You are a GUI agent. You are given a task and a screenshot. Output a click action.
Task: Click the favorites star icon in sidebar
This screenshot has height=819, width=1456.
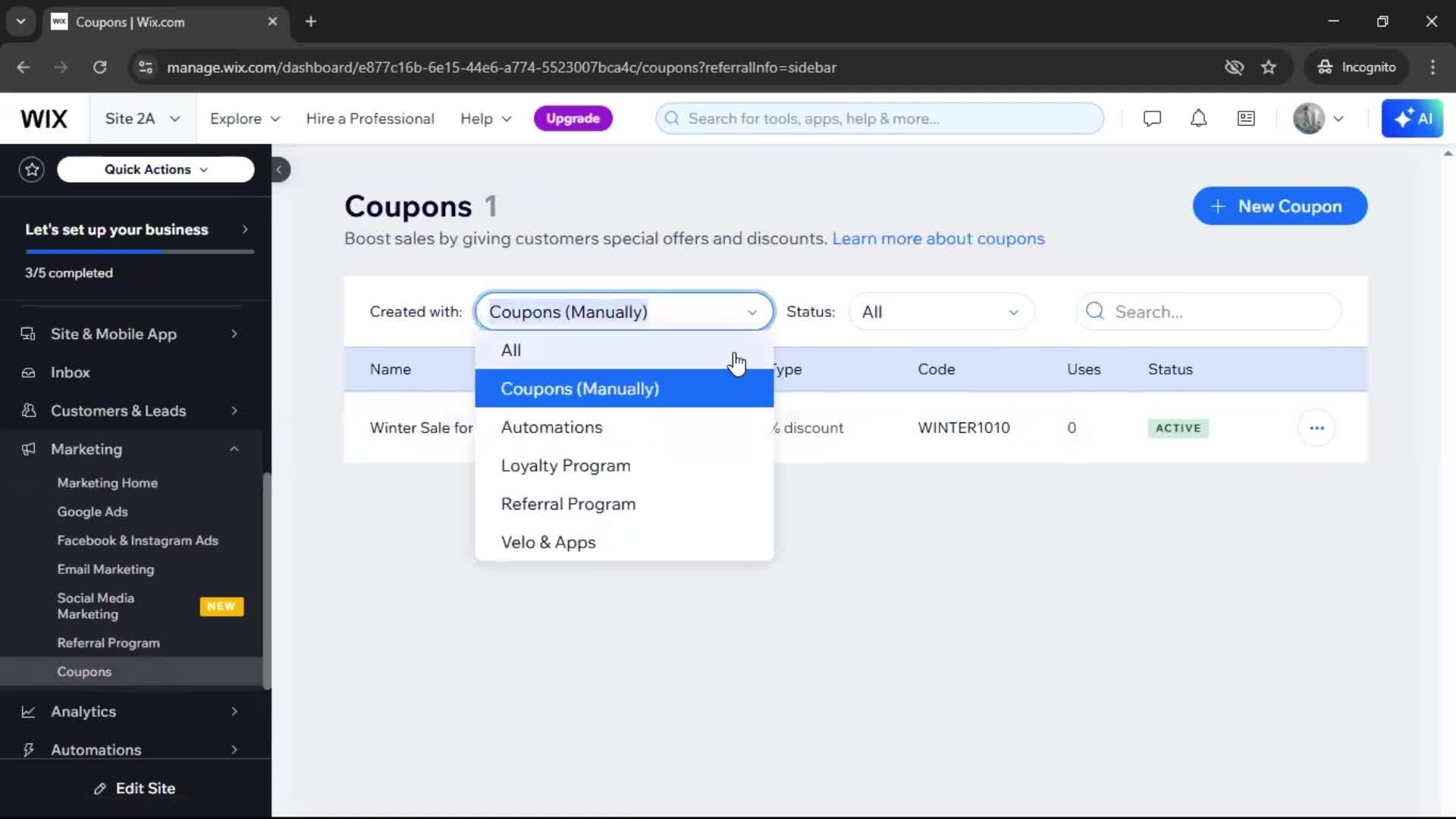(x=32, y=169)
